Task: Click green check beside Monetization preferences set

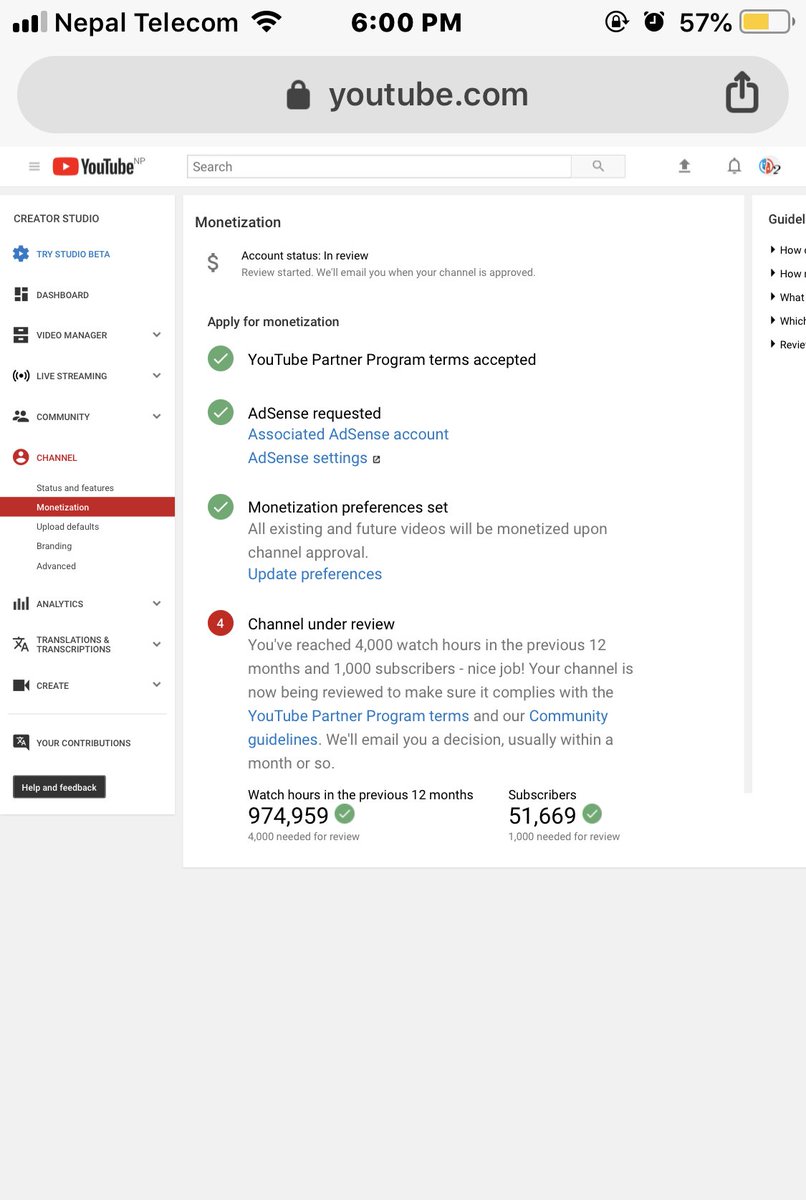Action: point(221,507)
